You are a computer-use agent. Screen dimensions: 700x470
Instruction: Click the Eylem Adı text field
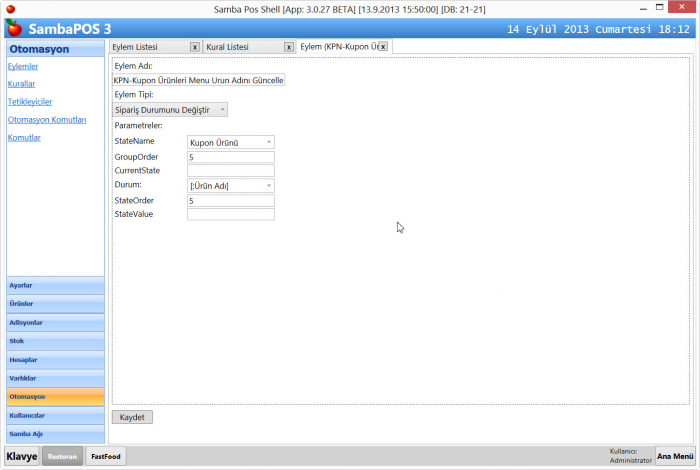199,80
